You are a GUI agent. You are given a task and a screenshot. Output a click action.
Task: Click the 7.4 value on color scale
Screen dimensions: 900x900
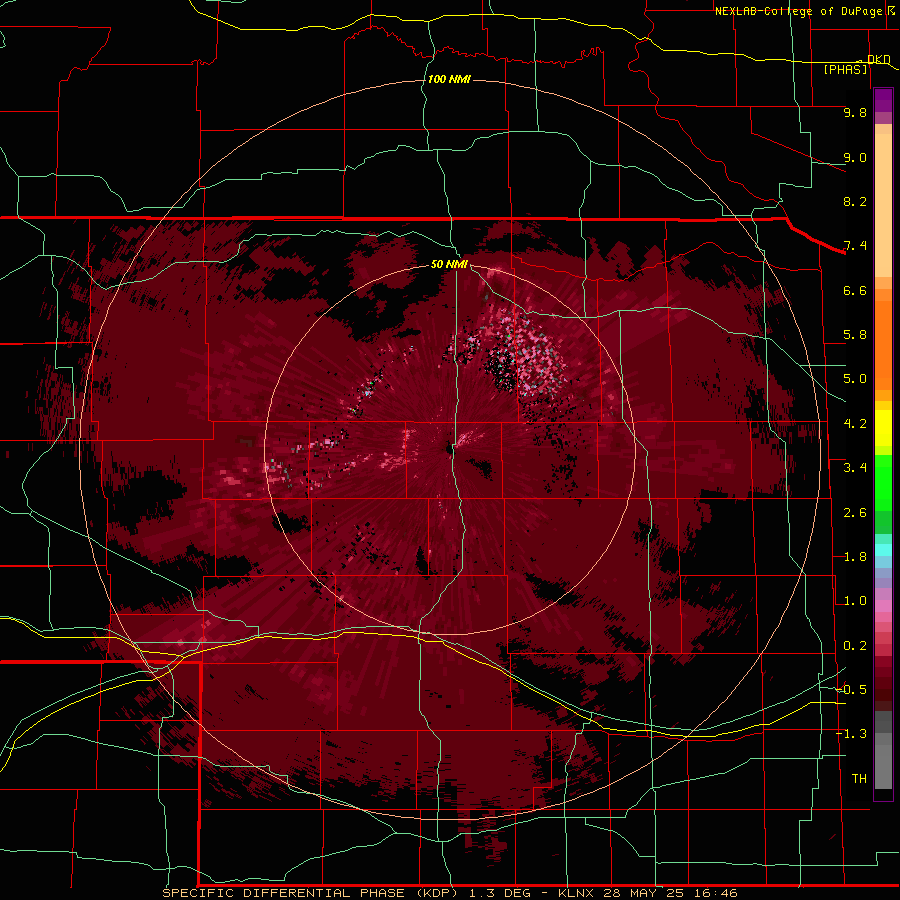tap(855, 246)
